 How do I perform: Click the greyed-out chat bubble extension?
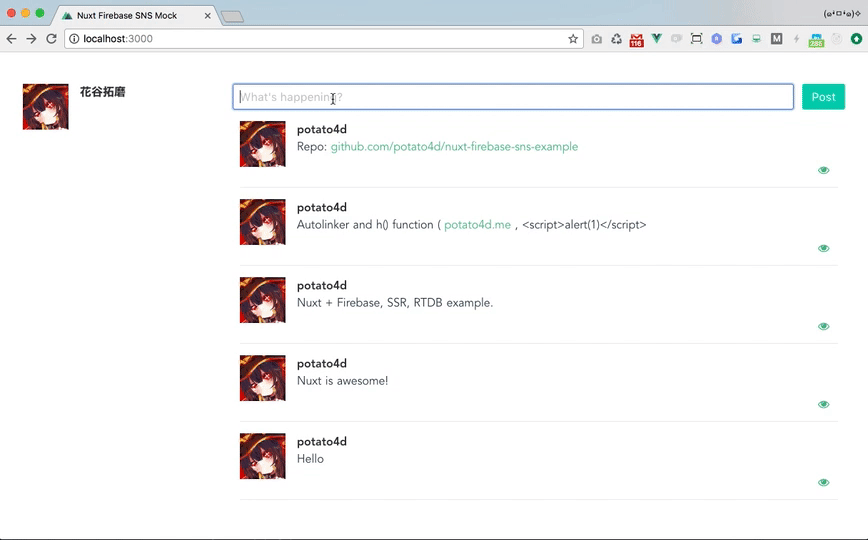676,39
